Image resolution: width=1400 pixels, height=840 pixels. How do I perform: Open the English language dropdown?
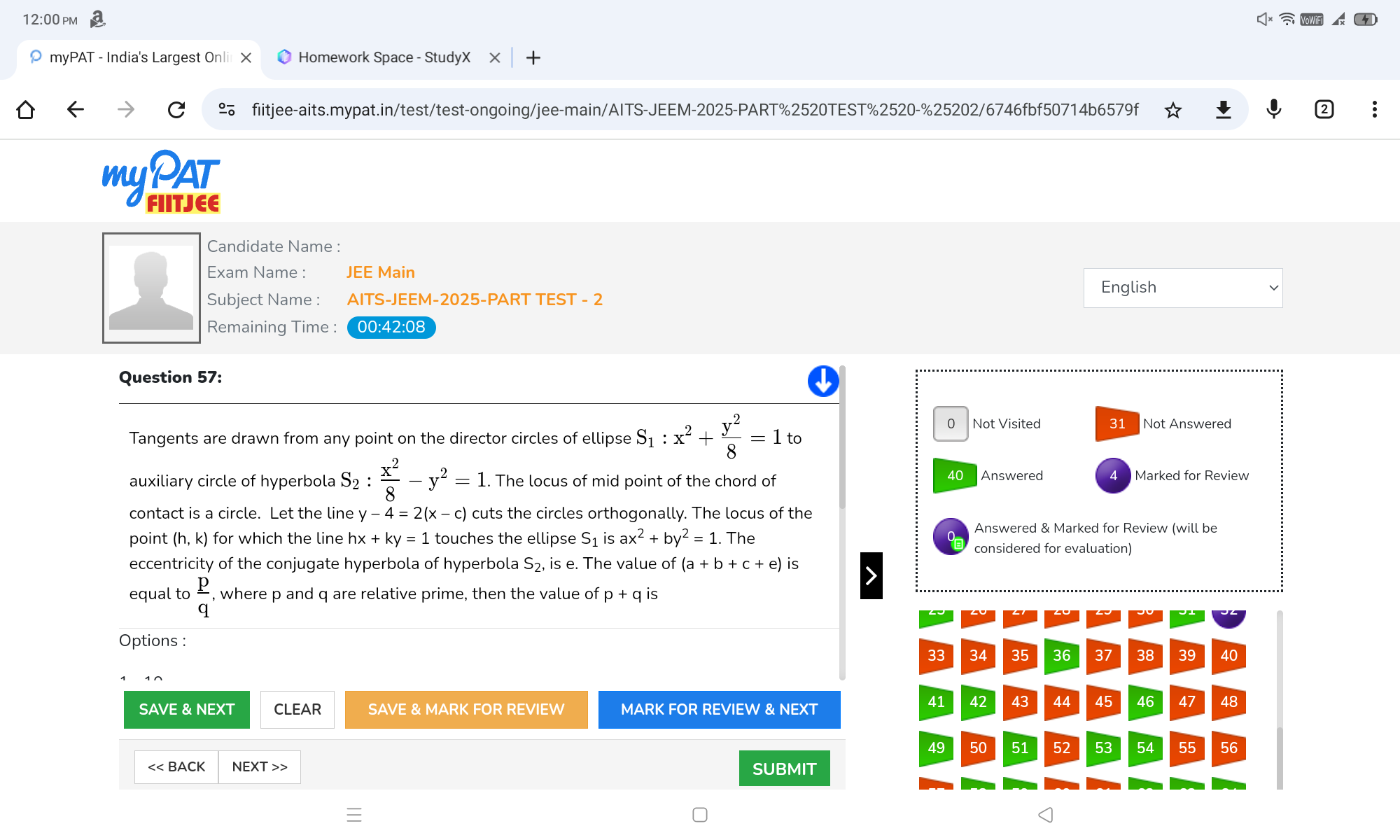pyautogui.click(x=1183, y=288)
